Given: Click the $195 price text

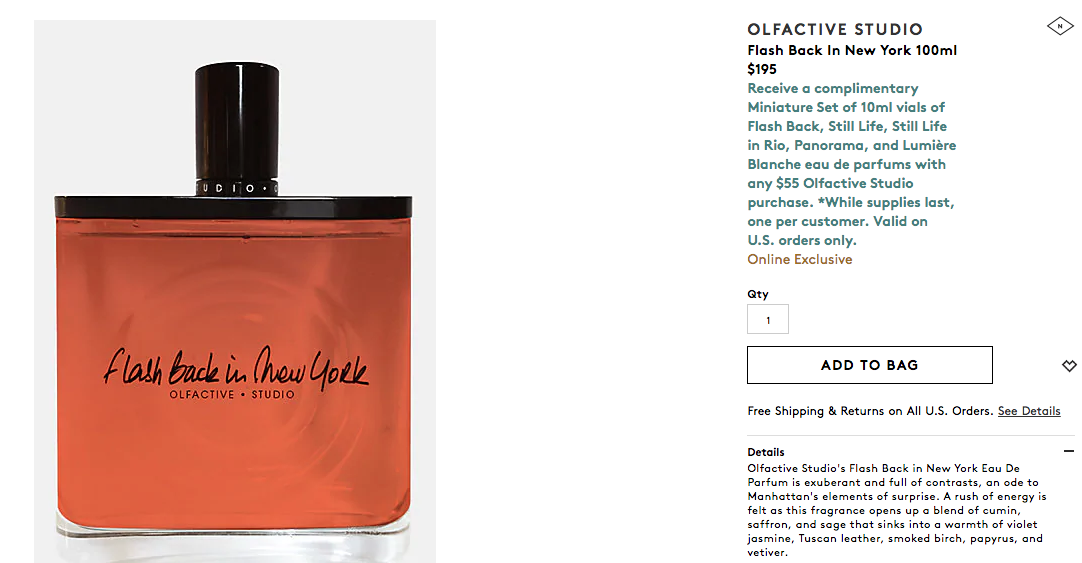Looking at the screenshot, I should click(762, 69).
